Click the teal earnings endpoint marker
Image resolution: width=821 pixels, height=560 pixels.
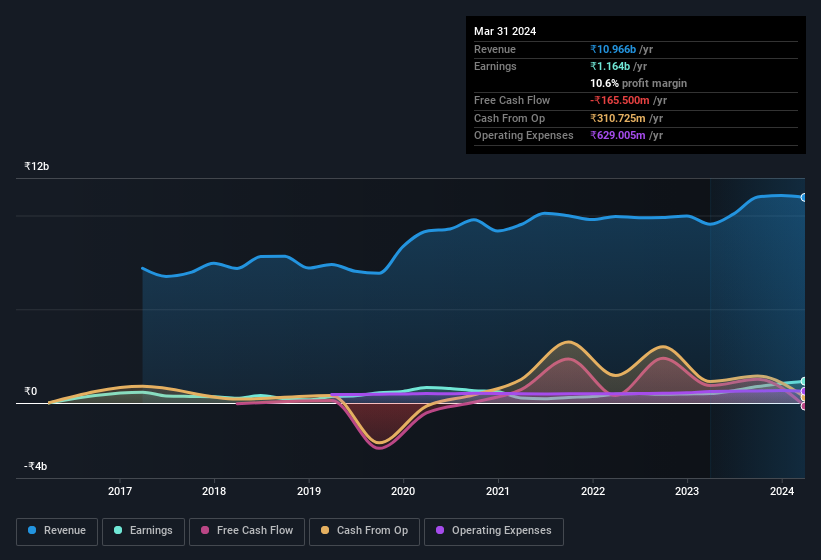click(x=804, y=382)
